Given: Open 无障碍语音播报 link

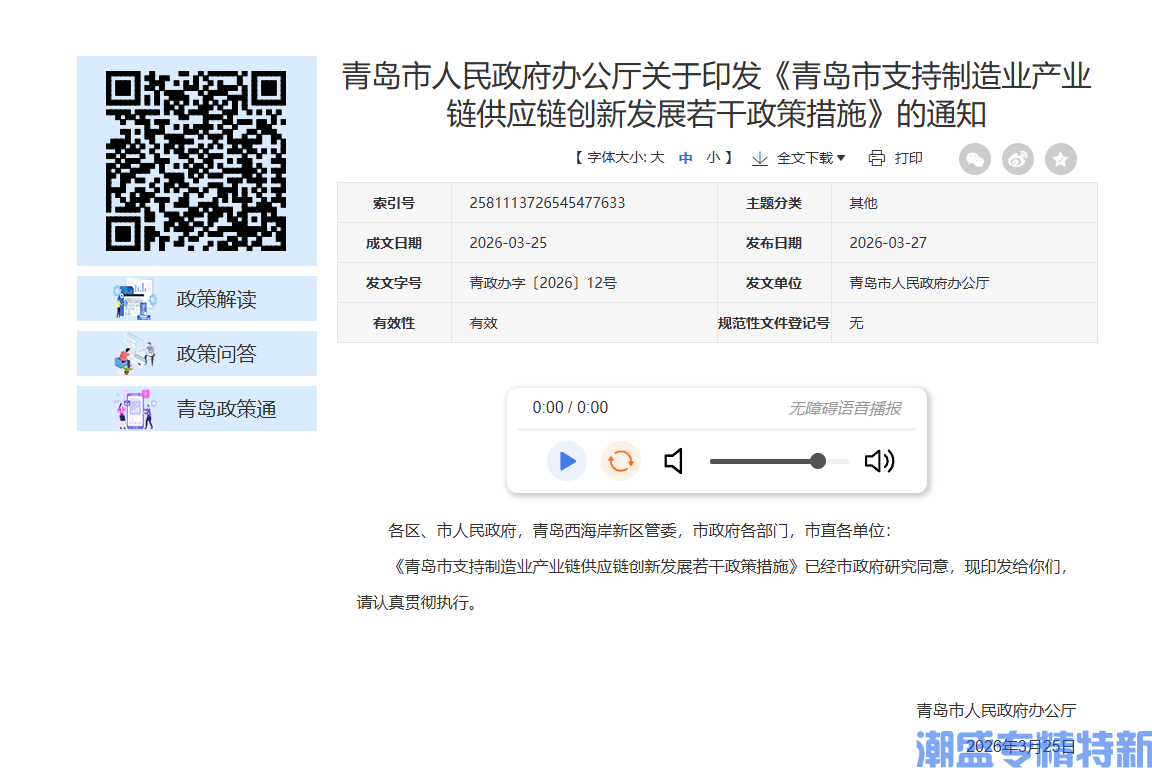Looking at the screenshot, I should (x=845, y=407).
